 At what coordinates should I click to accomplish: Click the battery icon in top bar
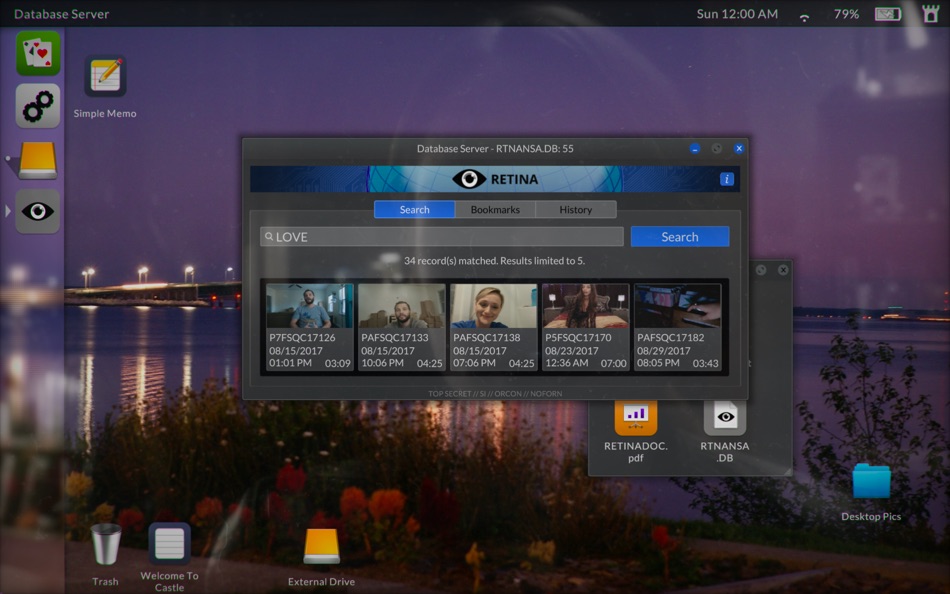pos(888,14)
